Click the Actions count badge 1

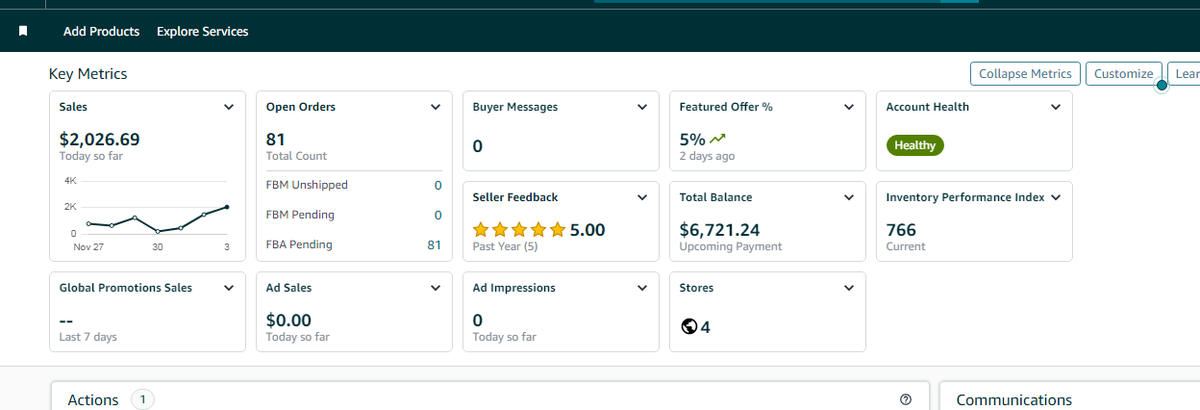[x=142, y=400]
